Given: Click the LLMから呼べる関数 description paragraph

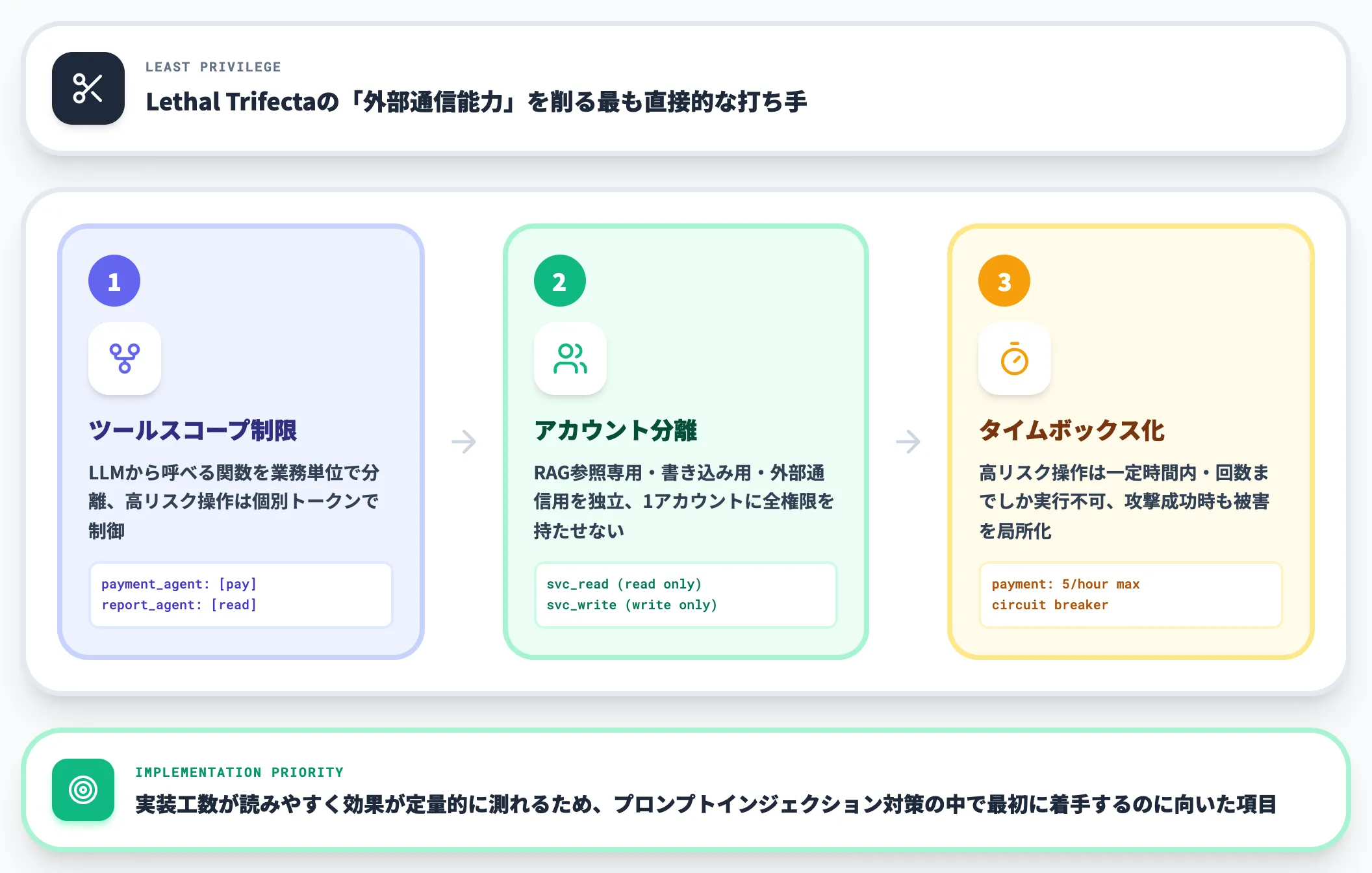Looking at the screenshot, I should click(x=234, y=501).
